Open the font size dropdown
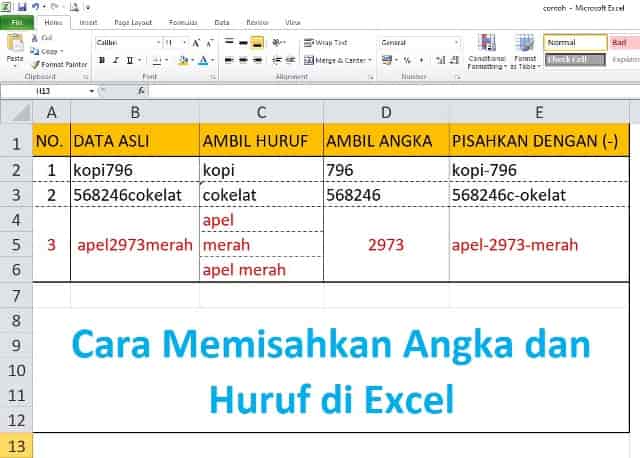 184,43
